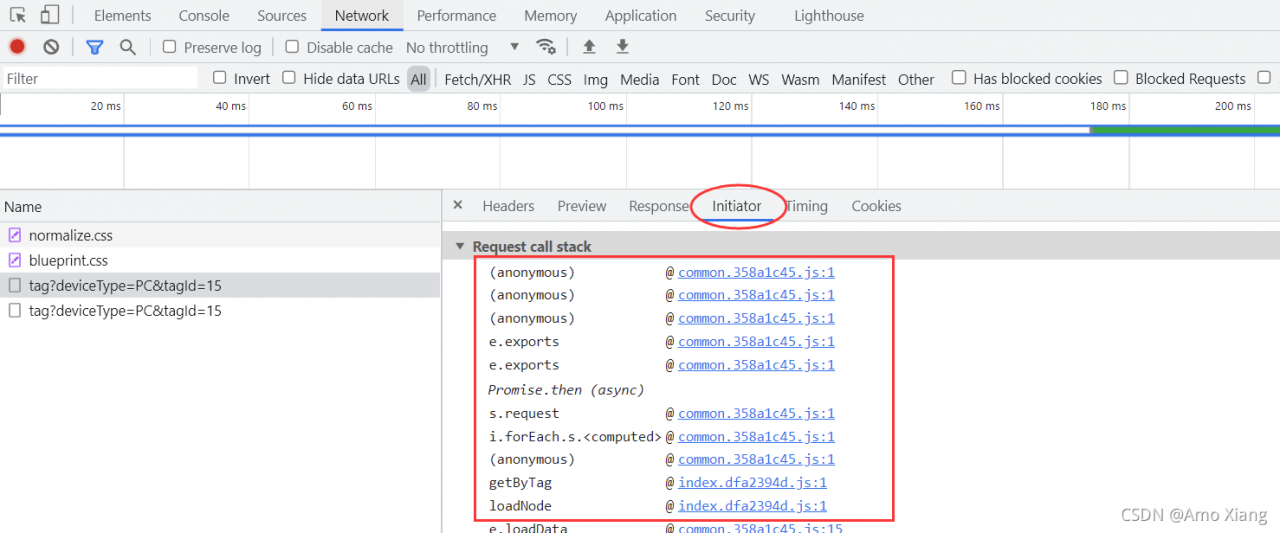This screenshot has width=1280, height=533.
Task: Enable the Preserve log checkbox
Action: tap(170, 47)
